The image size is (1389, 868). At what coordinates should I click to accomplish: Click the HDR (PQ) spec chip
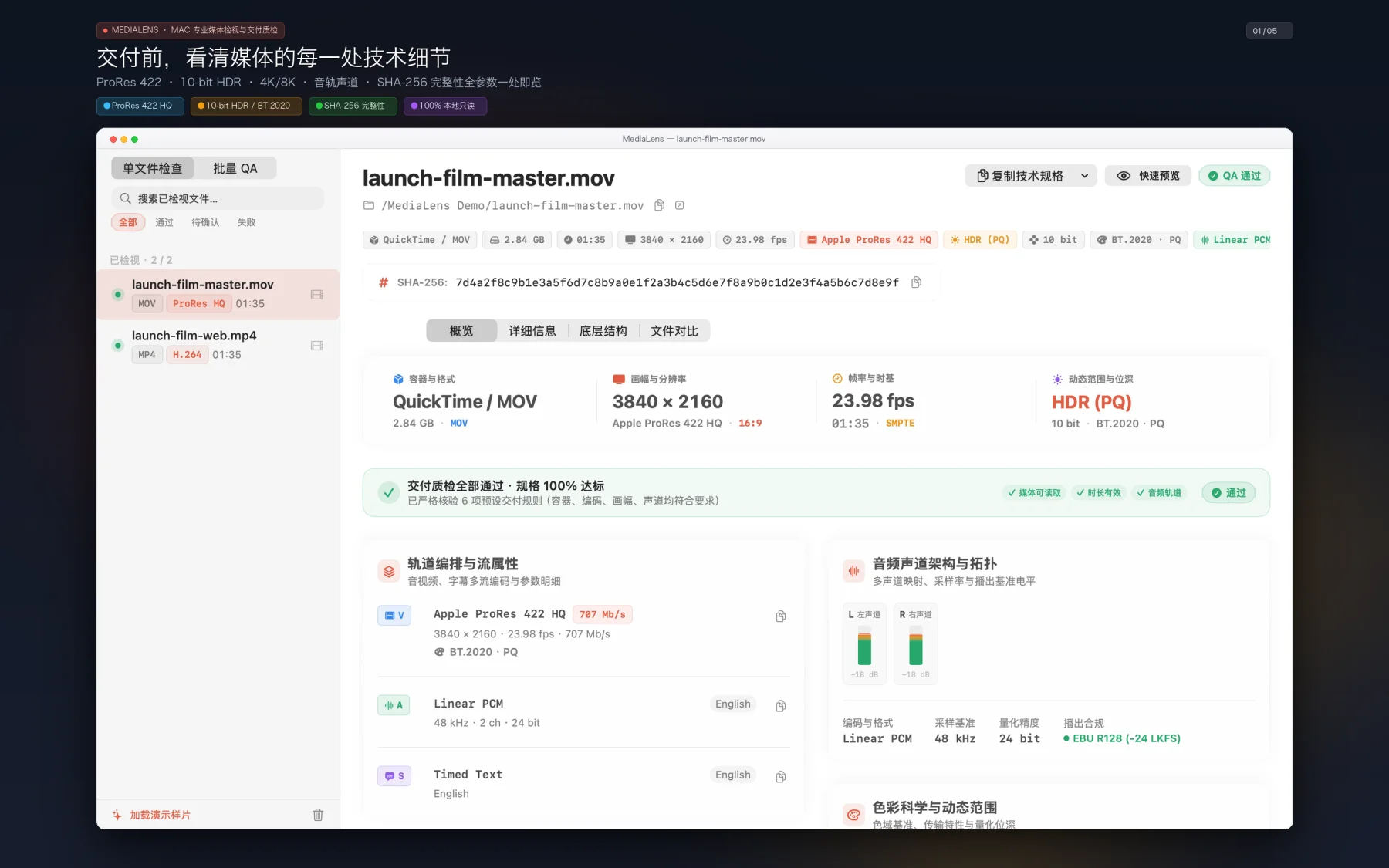[x=980, y=240]
